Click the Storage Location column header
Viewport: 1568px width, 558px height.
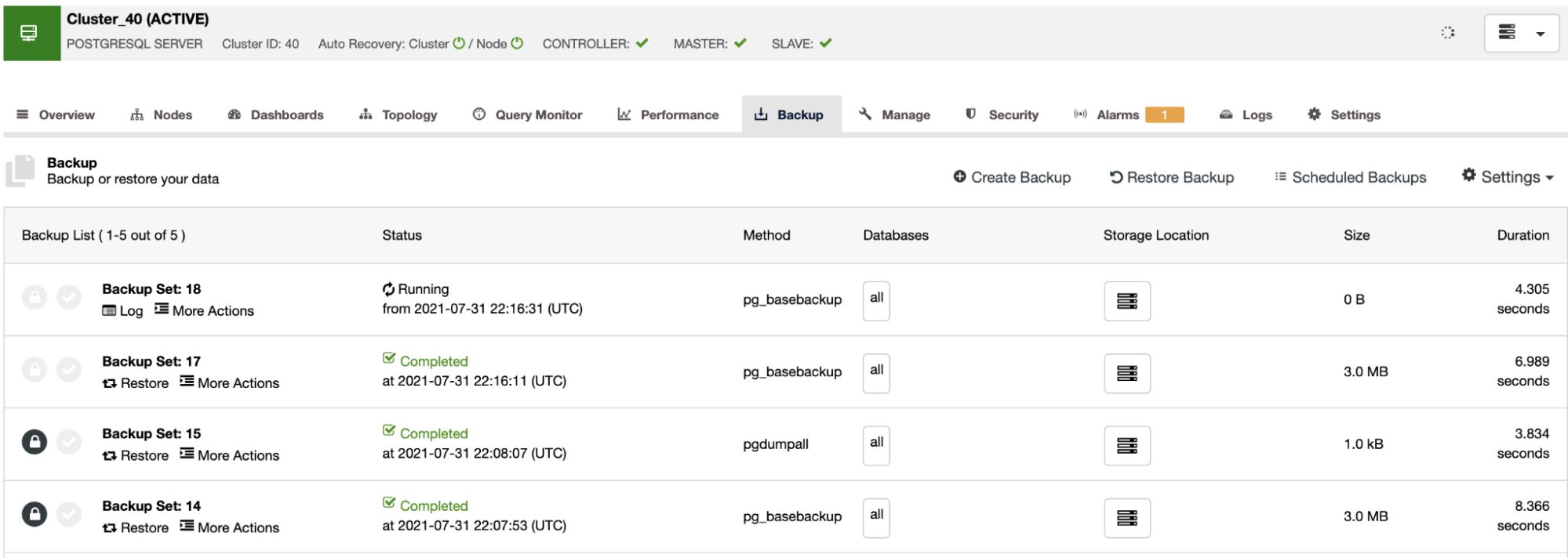coord(1156,235)
